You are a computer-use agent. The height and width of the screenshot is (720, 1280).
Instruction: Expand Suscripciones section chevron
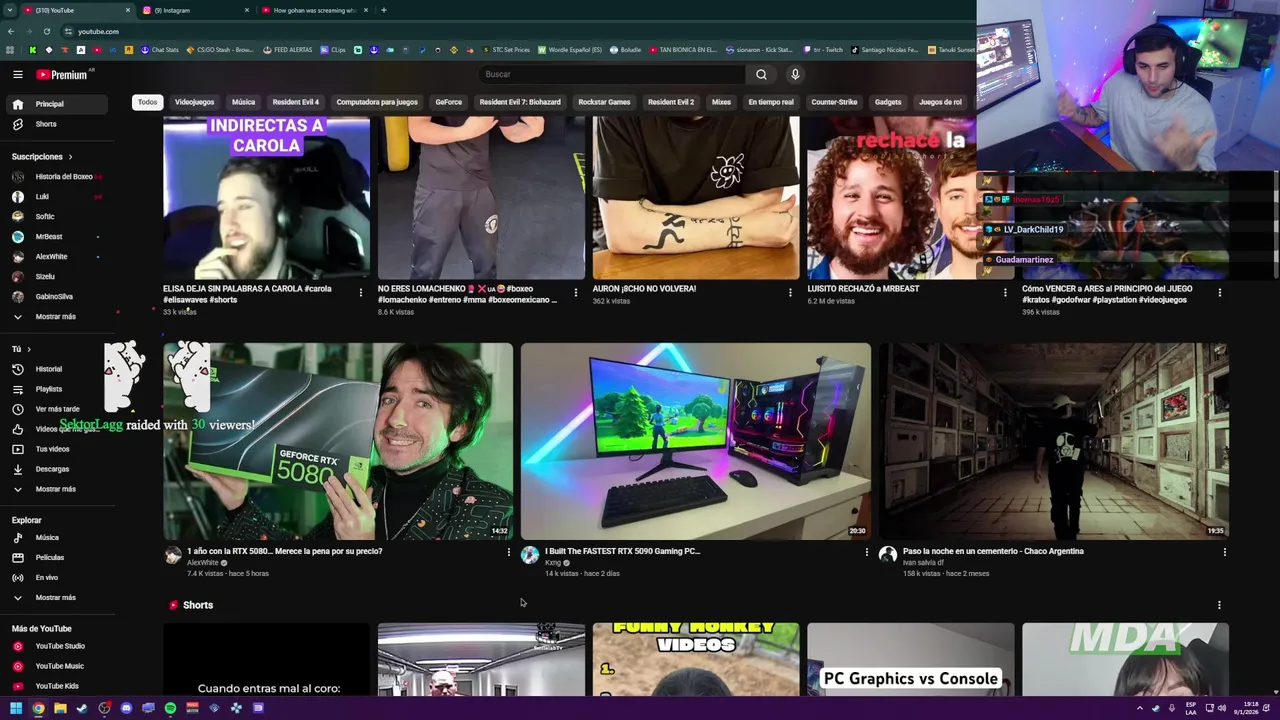70,157
